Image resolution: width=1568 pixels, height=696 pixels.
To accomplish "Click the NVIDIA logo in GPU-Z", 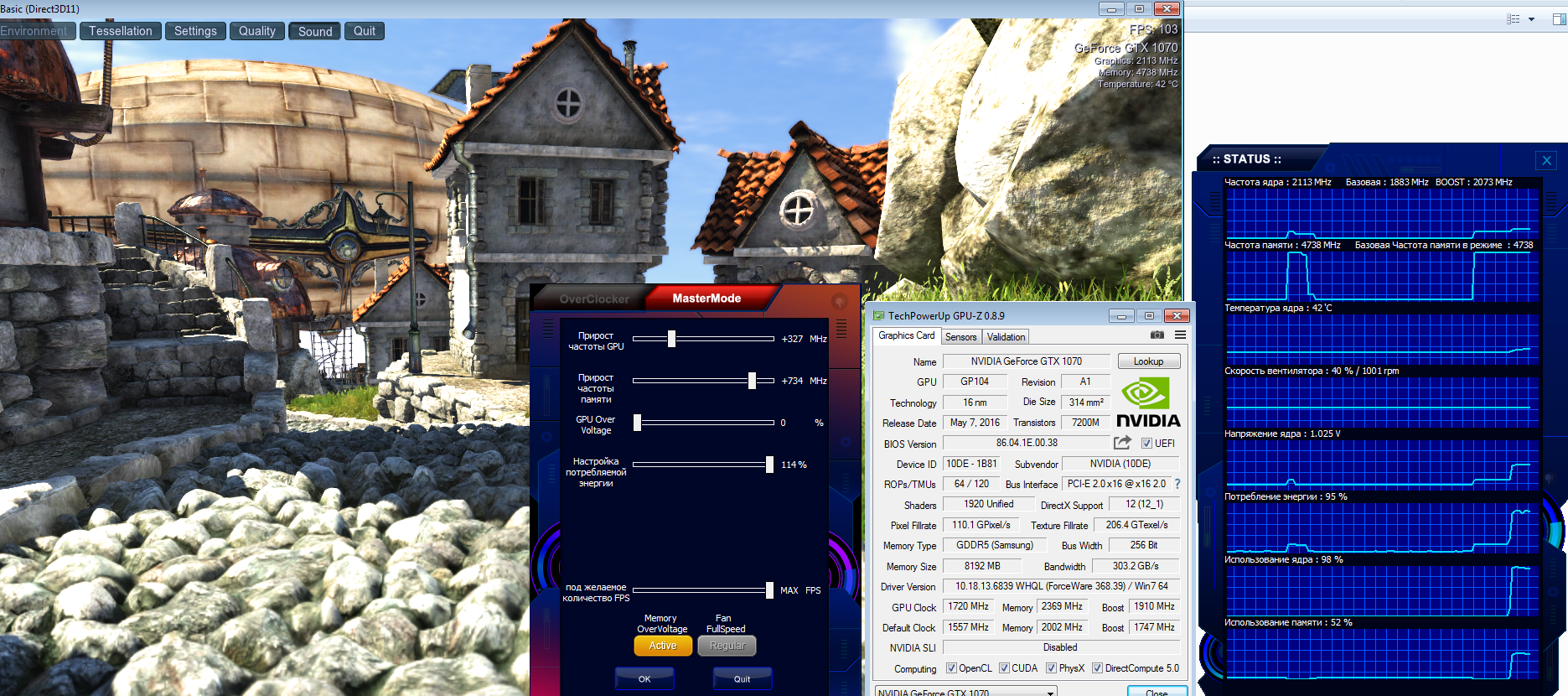I will (1148, 403).
